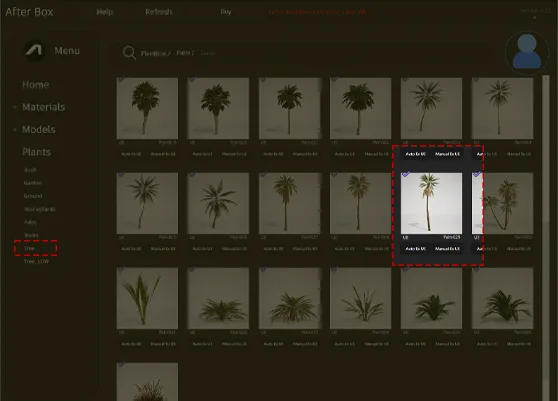558x401 pixels.
Task: Select the Tree category in the sidebar
Action: point(29,248)
